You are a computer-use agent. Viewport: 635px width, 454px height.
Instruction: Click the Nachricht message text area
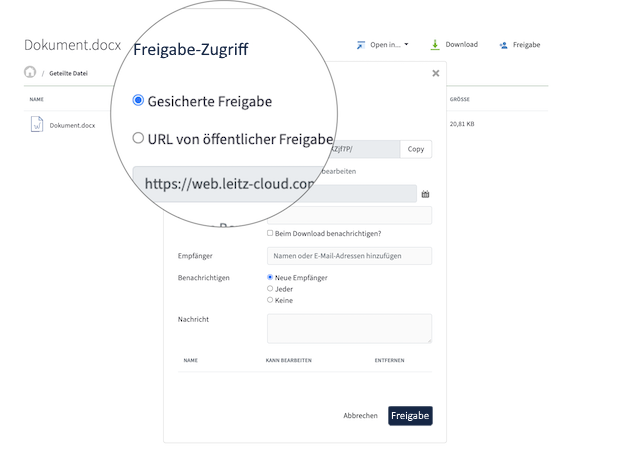[349, 328]
